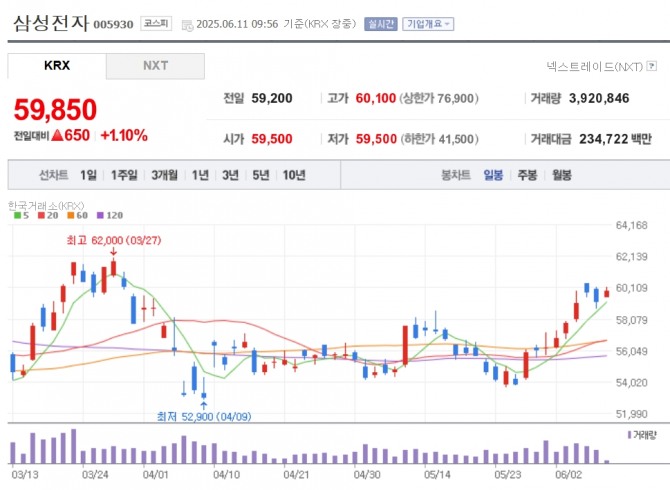
Task: Click the change percentage +1.10%
Action: point(124,136)
